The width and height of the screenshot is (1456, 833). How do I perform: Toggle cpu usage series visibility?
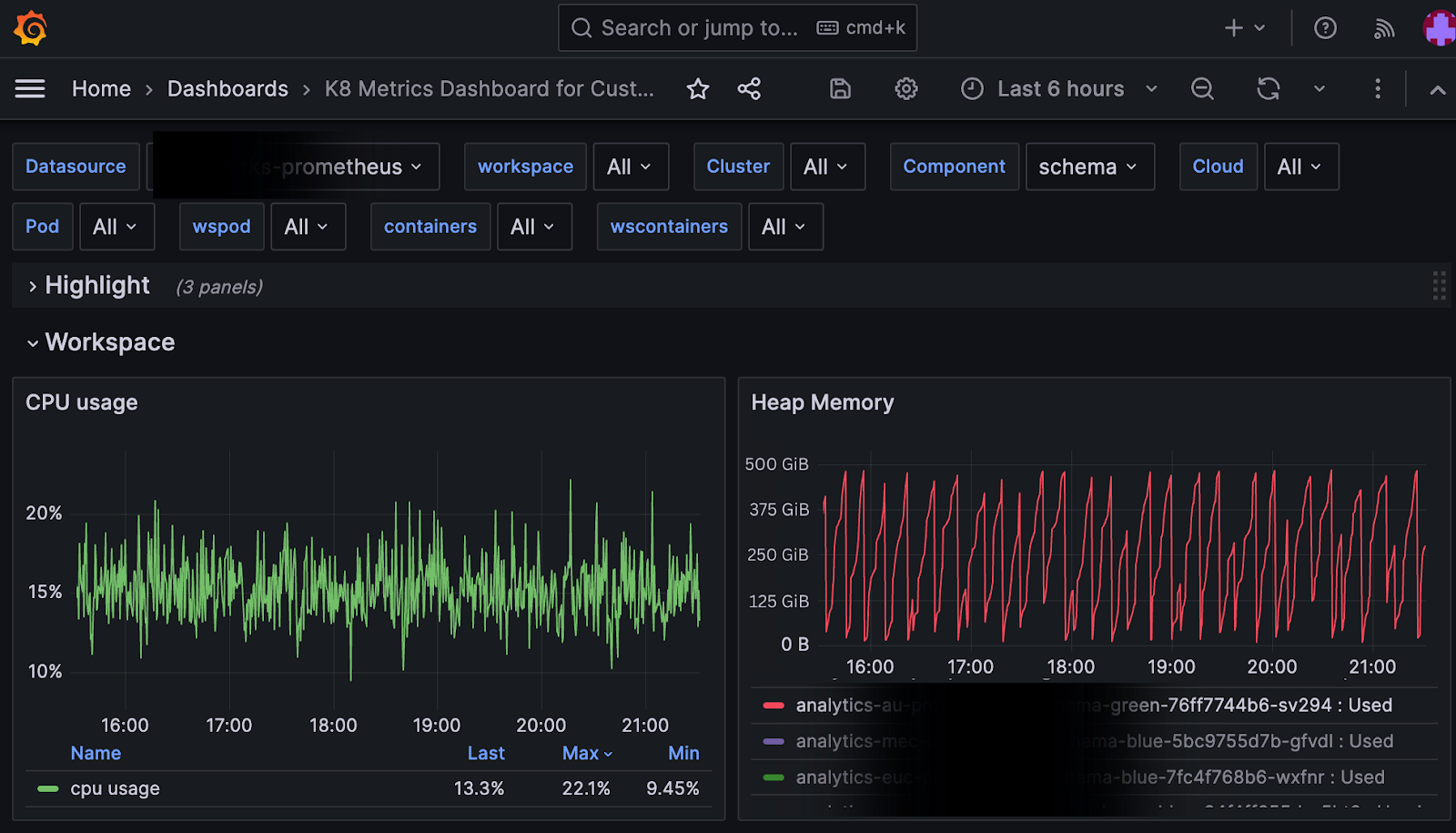coord(115,788)
